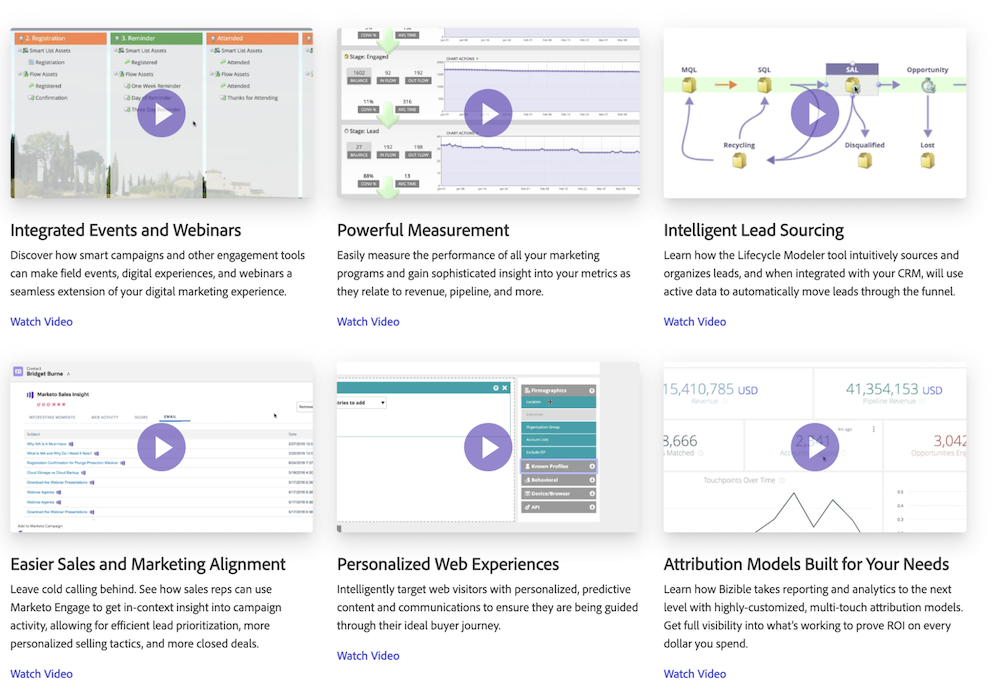This screenshot has width=1000, height=692.
Task: Play the Powerful Measurement video
Action: pos(488,114)
